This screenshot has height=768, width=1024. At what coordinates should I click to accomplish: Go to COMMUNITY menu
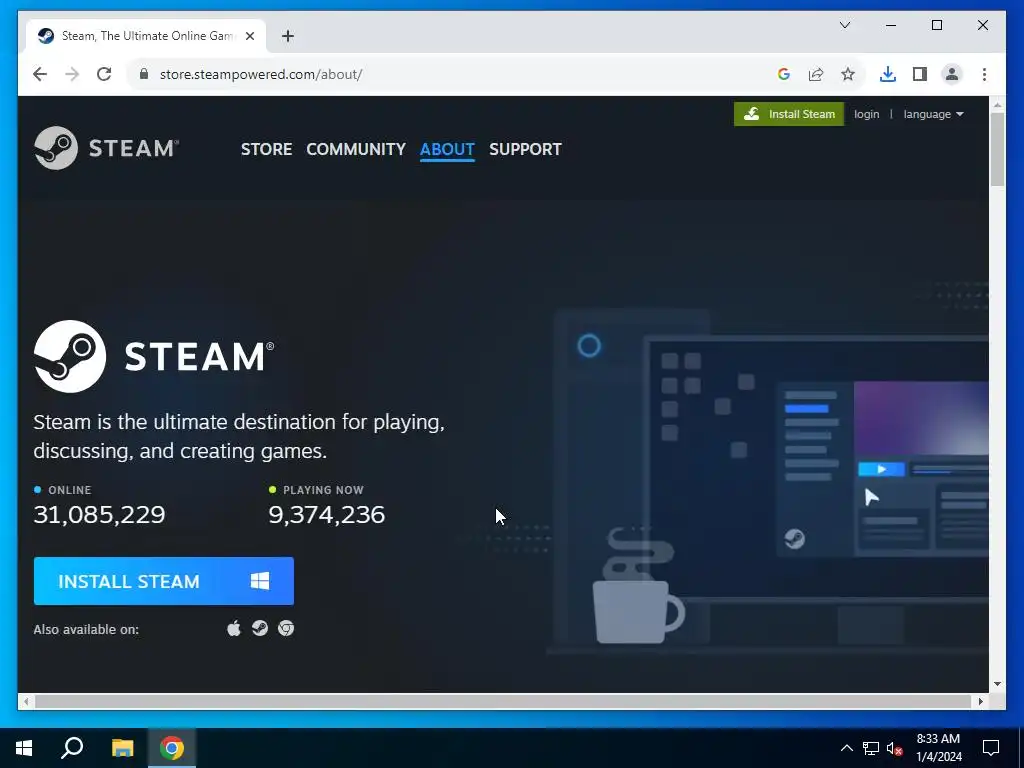(x=356, y=149)
